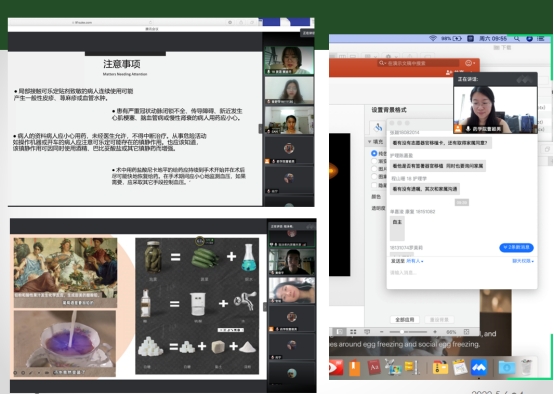The width and height of the screenshot is (554, 395).
Task: Open the Dictionary app in the Dock
Action: pos(373,368)
